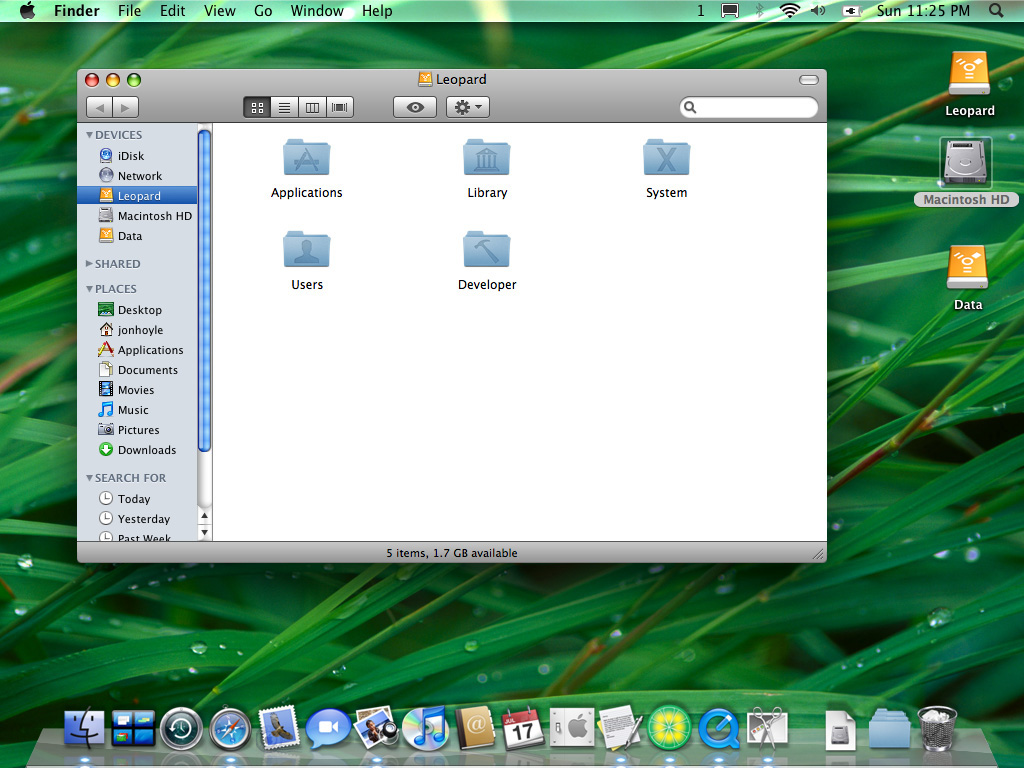Click the sidebar blue scrollbar thumb
The height and width of the screenshot is (768, 1024).
pyautogui.click(x=204, y=291)
